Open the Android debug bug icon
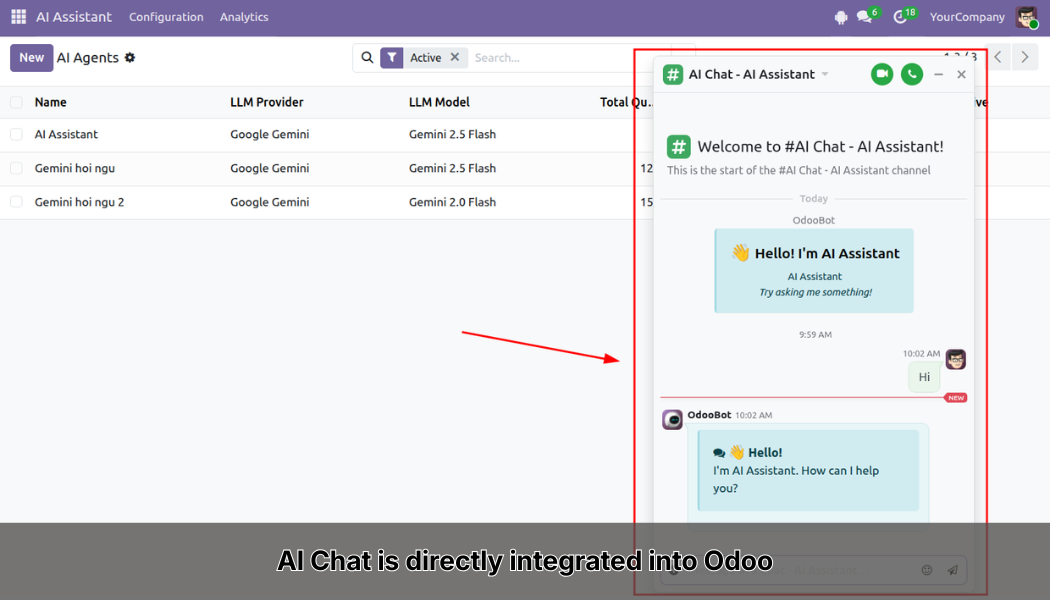The image size is (1050, 600). (x=841, y=17)
